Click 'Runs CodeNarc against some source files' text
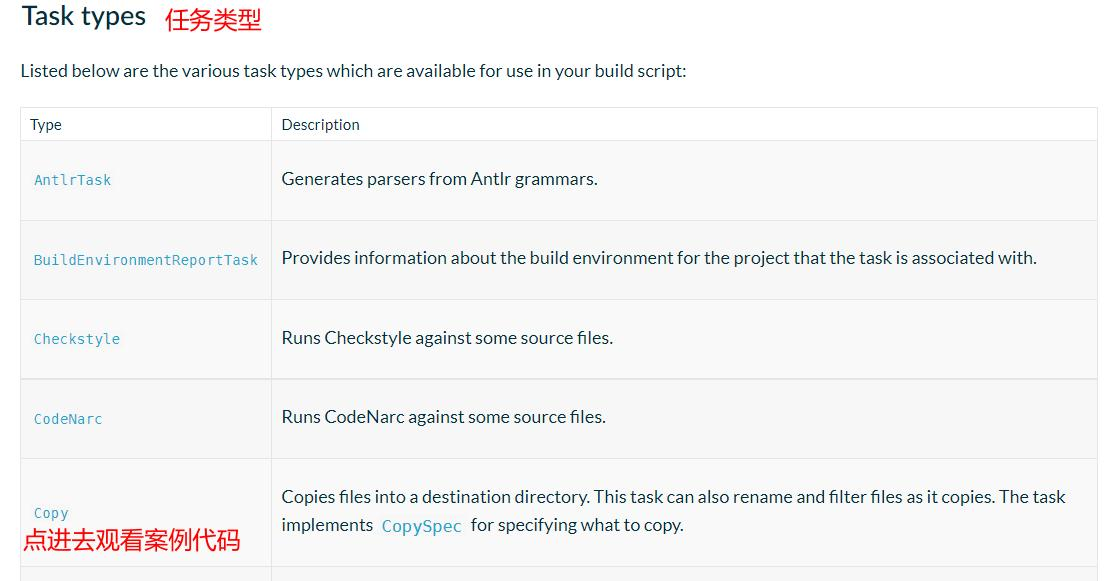This screenshot has width=1106, height=581. pos(444,417)
